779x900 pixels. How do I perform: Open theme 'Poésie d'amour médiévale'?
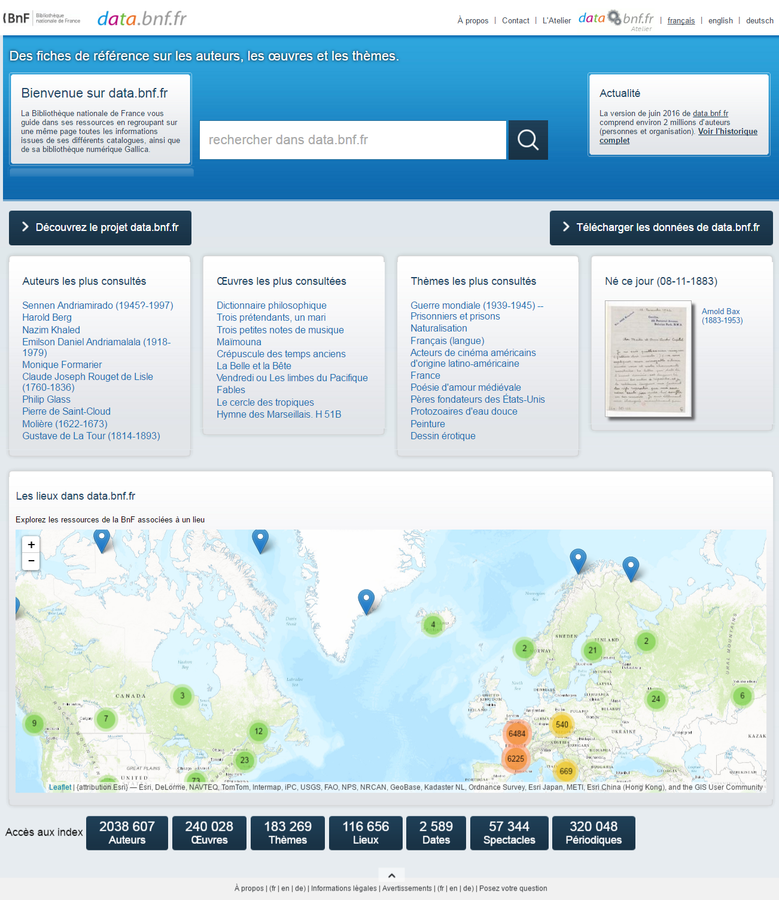(x=466, y=387)
